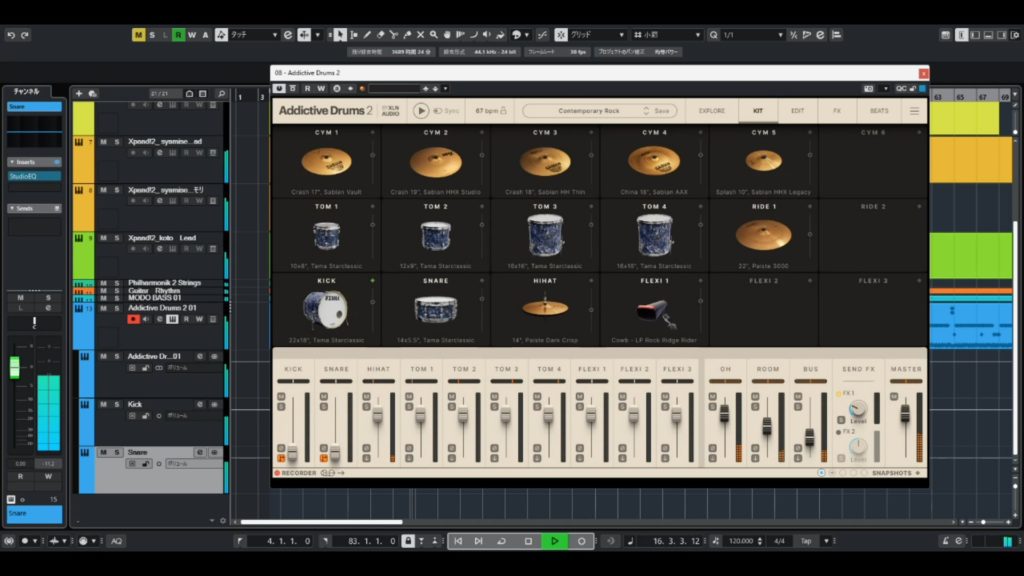Click the Addictive Drums preview play icon
1024x576 pixels.
tap(421, 111)
